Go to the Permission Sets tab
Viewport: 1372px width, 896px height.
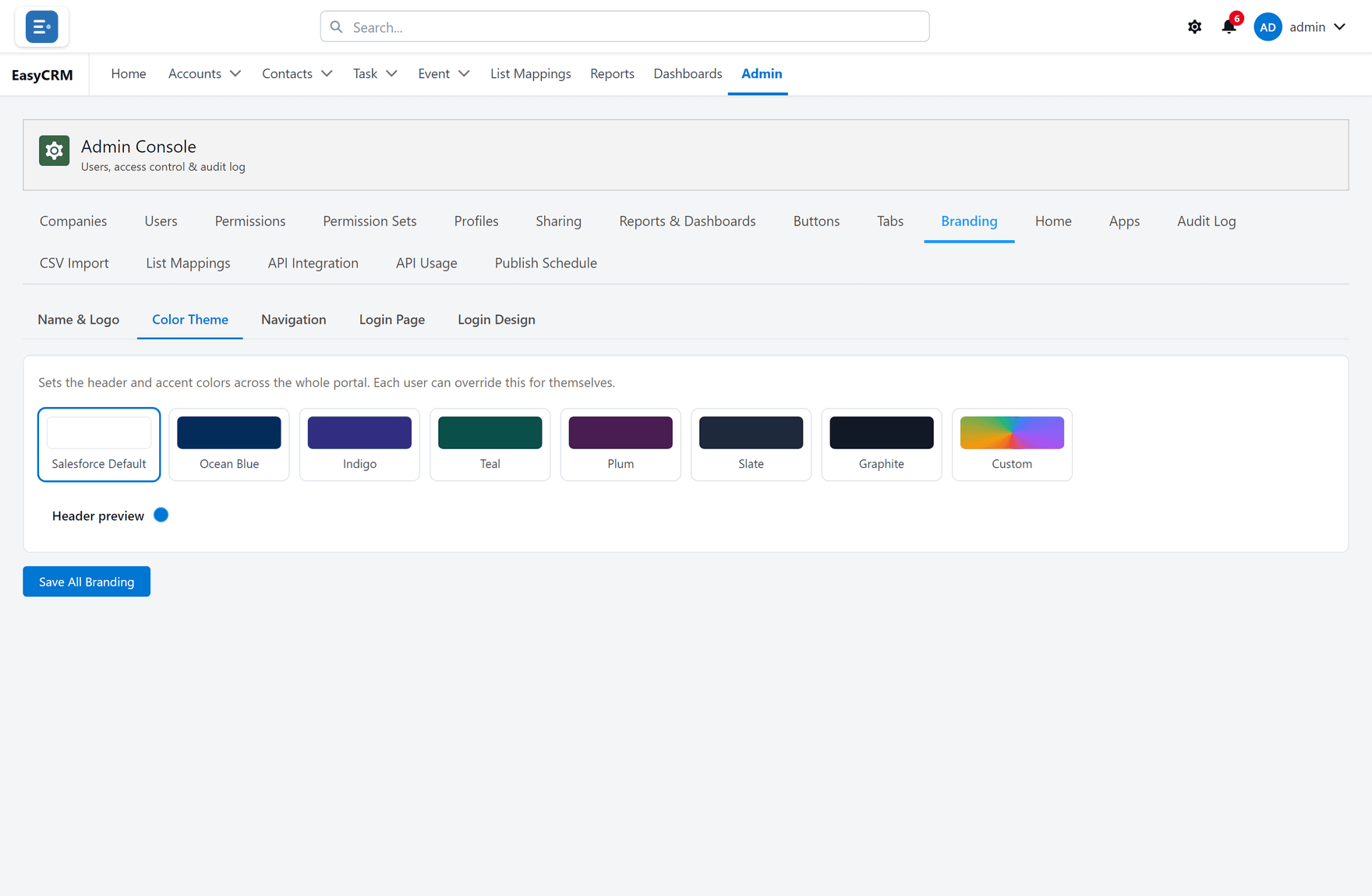[x=370, y=221]
